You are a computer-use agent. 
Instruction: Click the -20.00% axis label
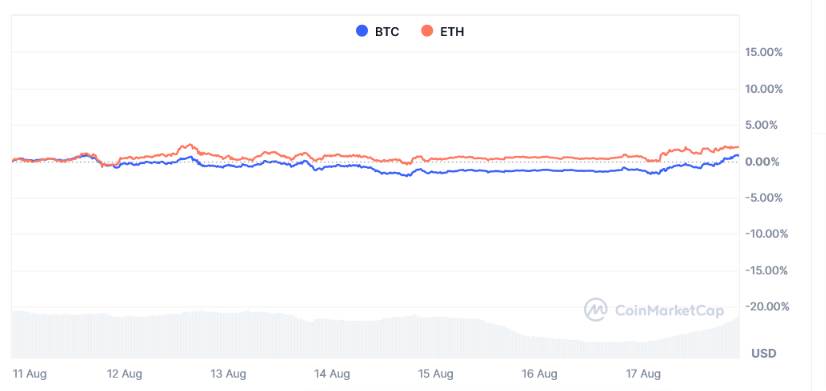767,306
